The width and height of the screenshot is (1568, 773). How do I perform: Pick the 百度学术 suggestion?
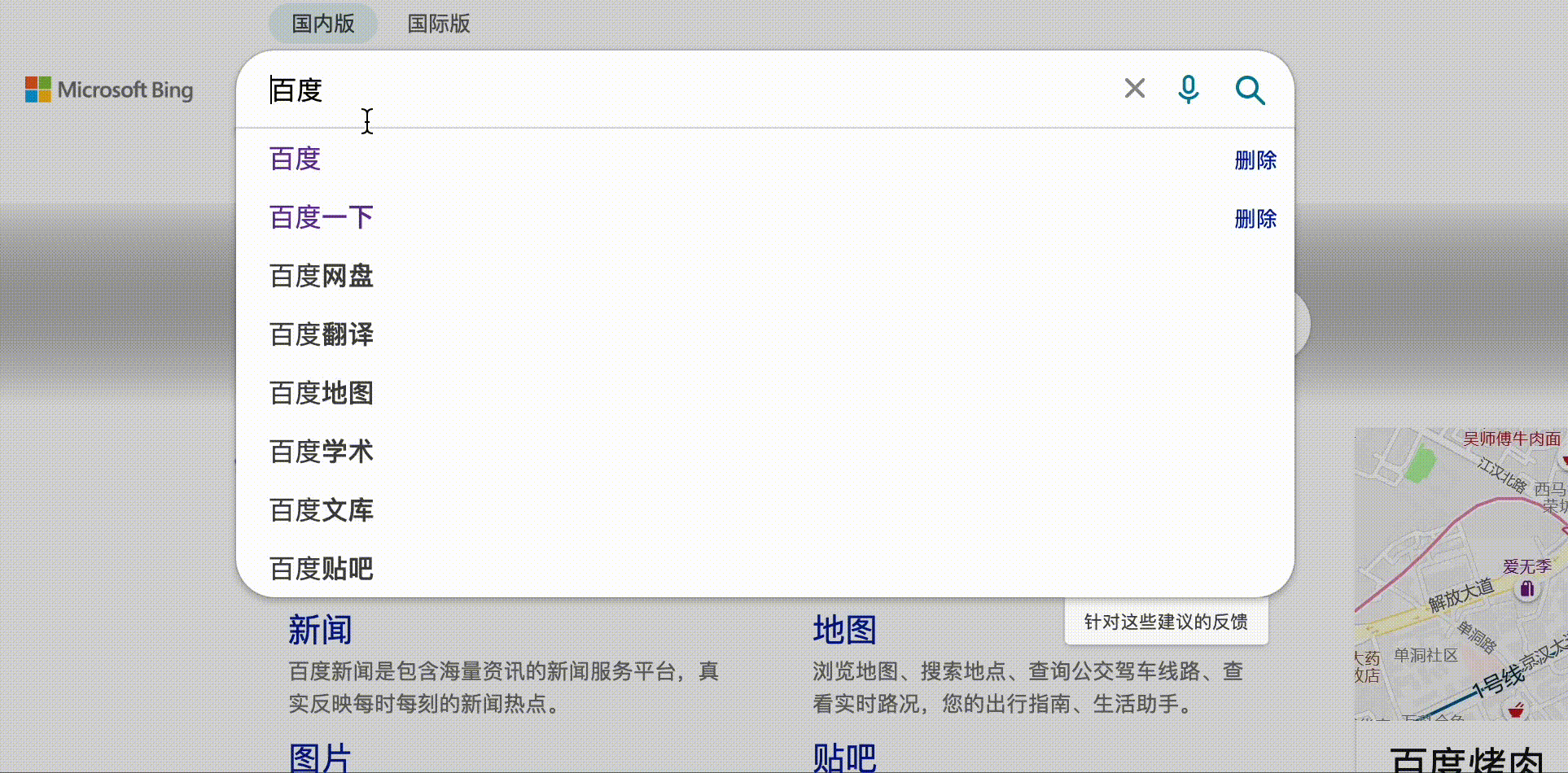[x=764, y=452]
